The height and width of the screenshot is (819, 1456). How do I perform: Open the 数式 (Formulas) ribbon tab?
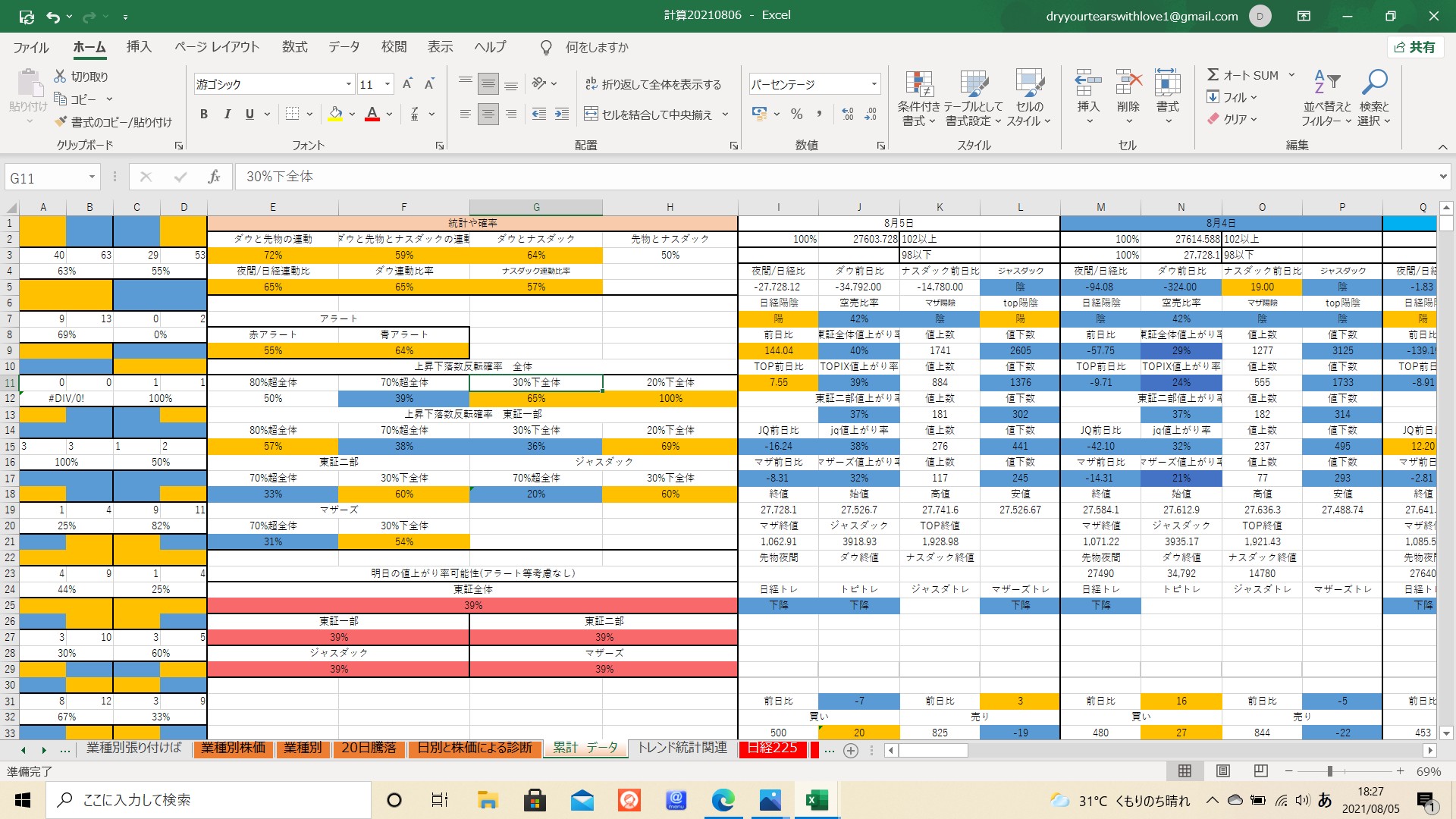click(294, 47)
